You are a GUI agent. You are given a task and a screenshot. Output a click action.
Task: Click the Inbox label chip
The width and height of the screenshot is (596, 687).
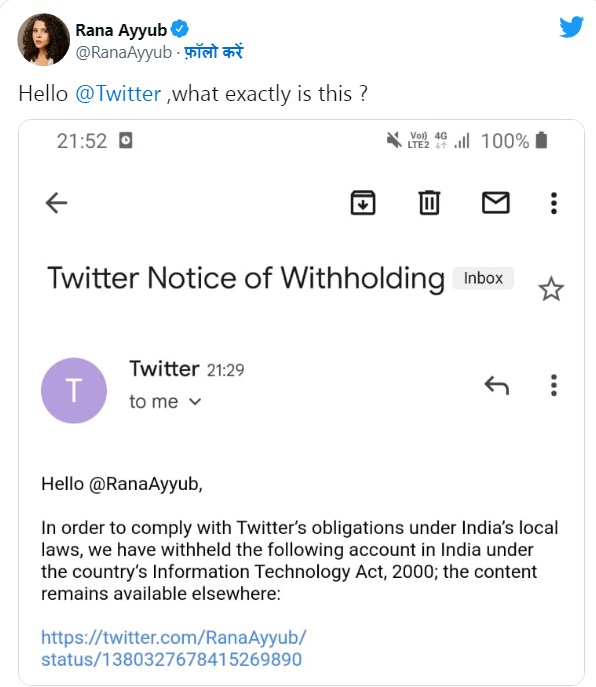(x=483, y=278)
